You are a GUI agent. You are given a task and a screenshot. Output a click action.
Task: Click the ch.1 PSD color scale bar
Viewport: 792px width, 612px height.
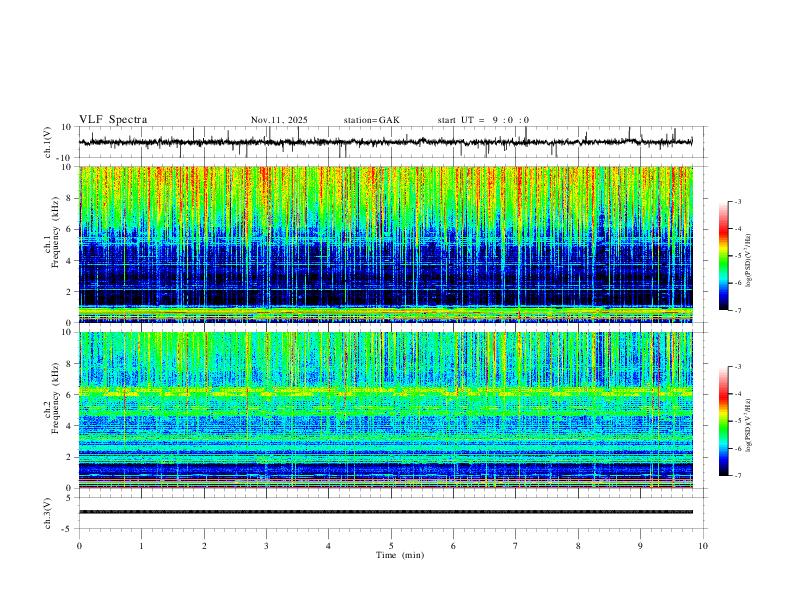724,256
